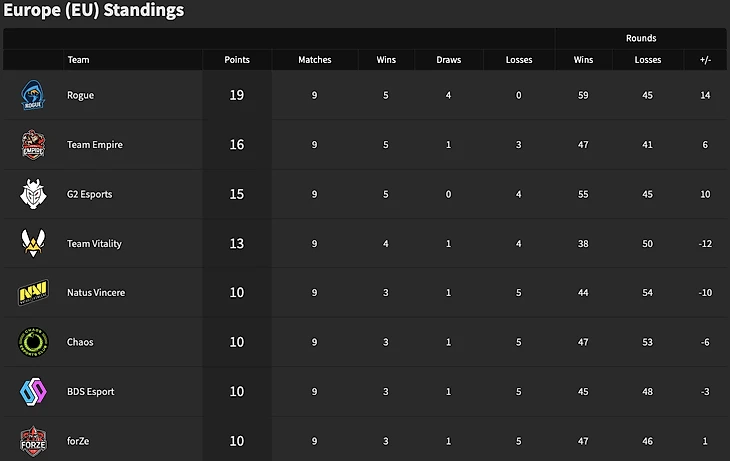Sort by the Matches column header

tap(314, 60)
